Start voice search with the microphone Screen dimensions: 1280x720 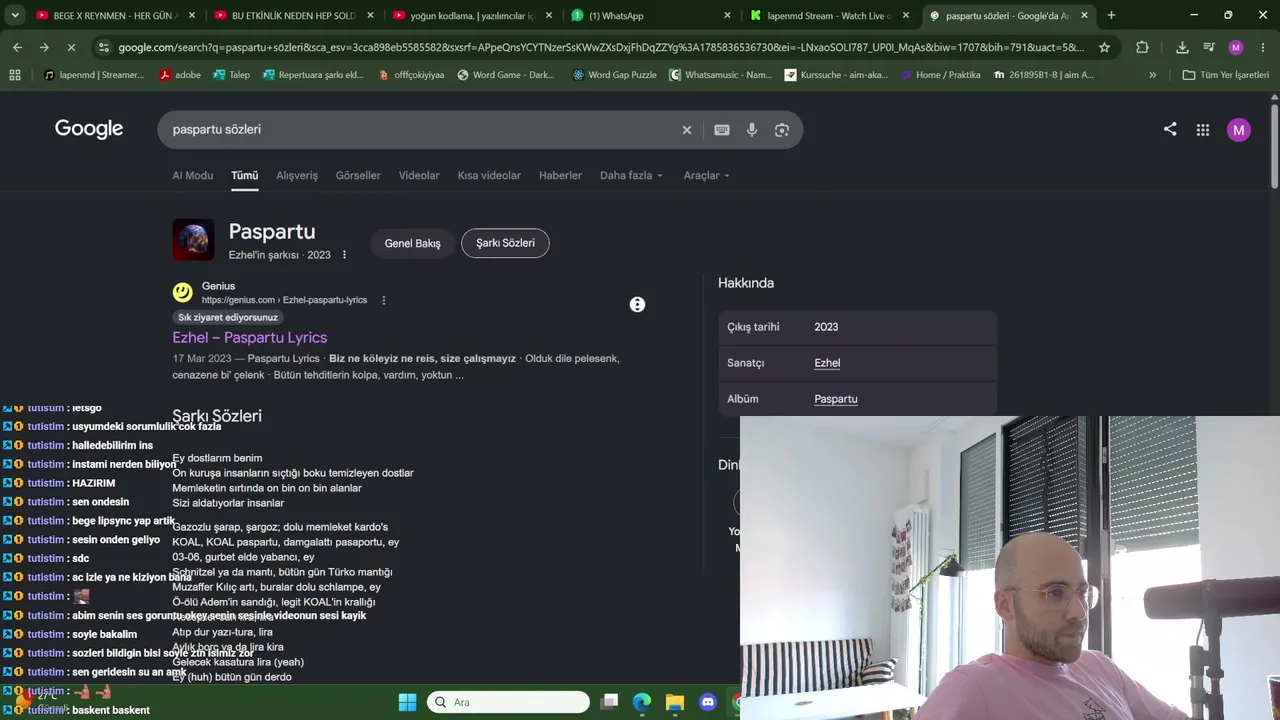752,130
